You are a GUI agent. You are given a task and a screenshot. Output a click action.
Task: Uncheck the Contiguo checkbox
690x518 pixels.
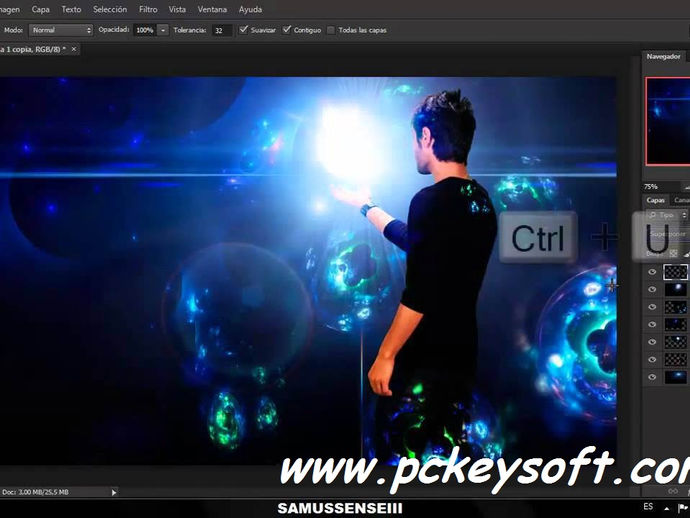(286, 29)
